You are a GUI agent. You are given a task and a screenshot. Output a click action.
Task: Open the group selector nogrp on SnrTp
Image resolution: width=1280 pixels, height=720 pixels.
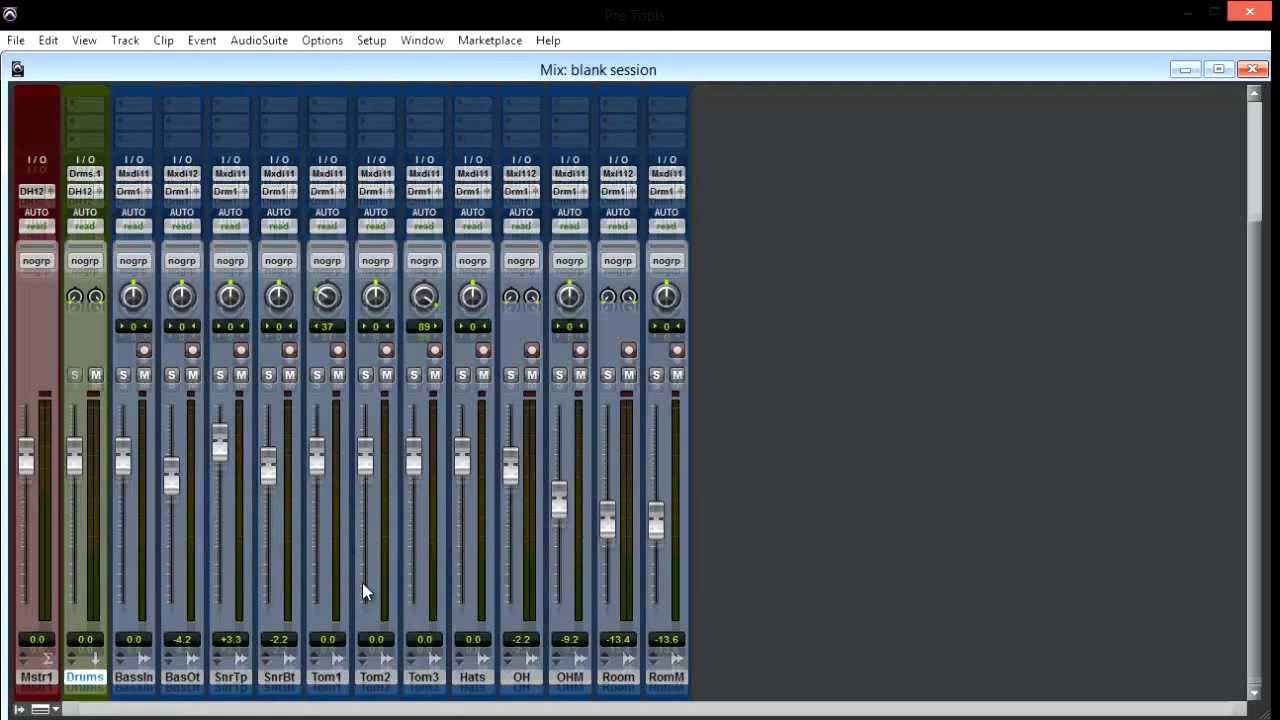(x=230, y=261)
